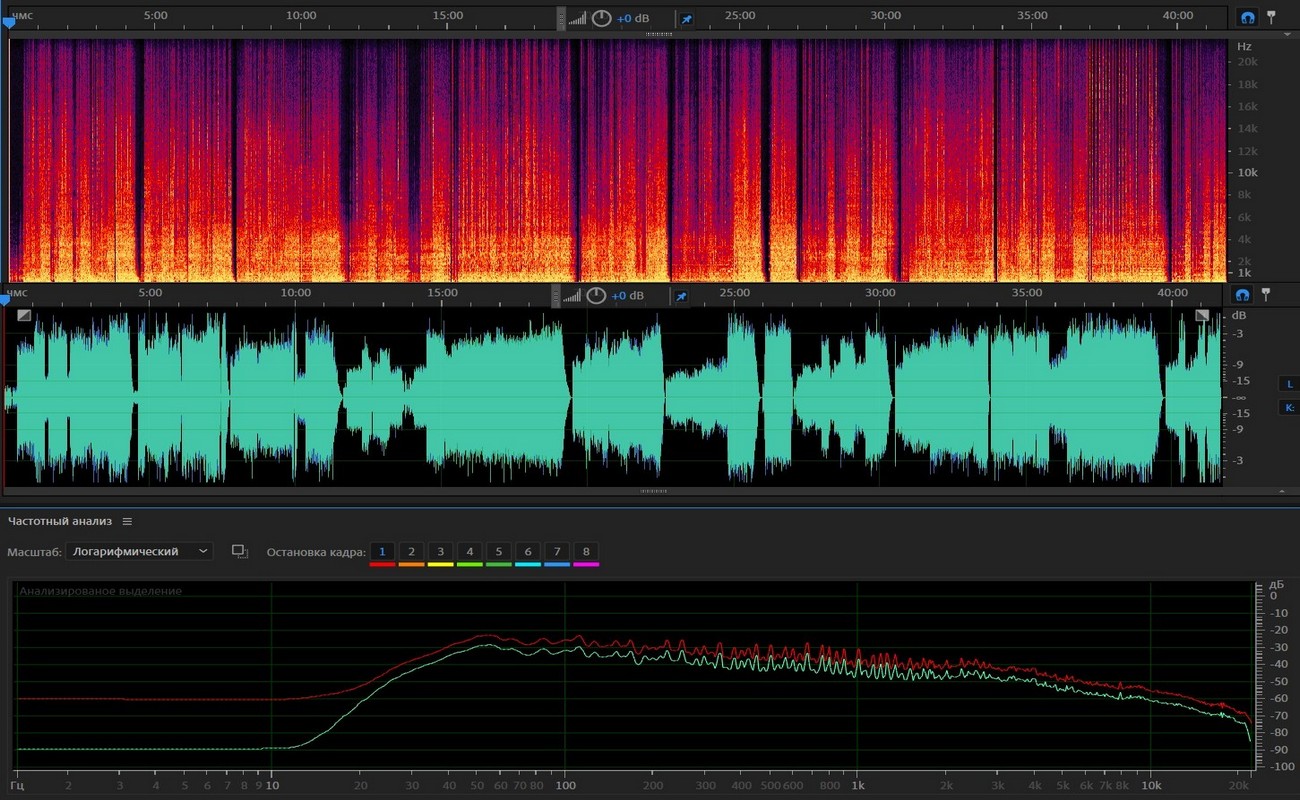Toggle the snapping magnet in the top timeline
Image resolution: width=1300 pixels, height=800 pixels.
1246,18
